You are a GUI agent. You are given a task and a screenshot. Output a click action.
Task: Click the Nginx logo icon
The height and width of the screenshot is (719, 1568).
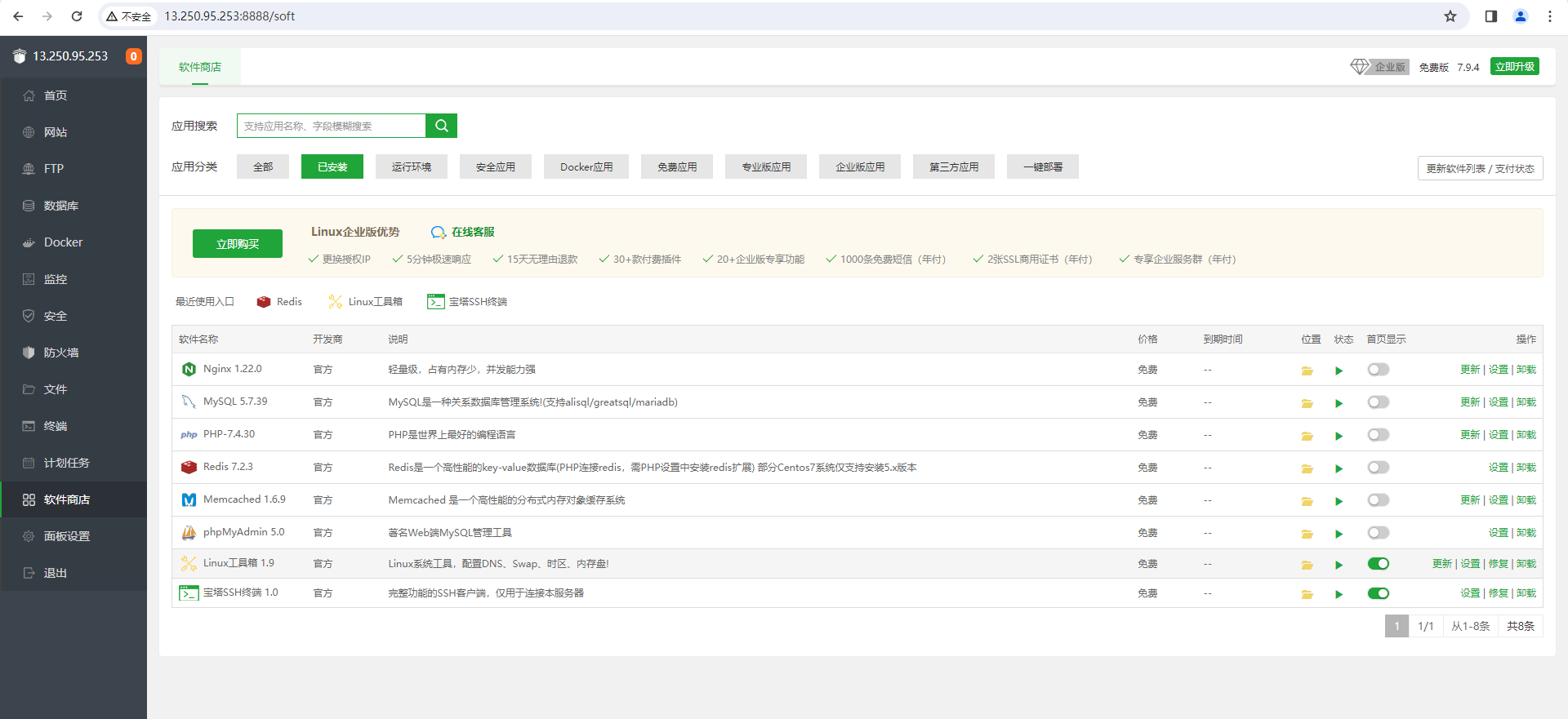tap(189, 370)
